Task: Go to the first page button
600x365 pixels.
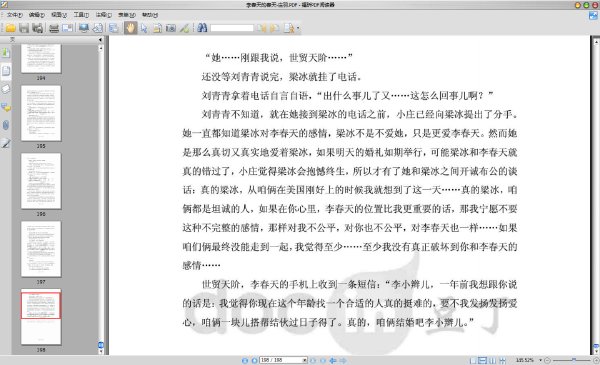Action: point(245,360)
